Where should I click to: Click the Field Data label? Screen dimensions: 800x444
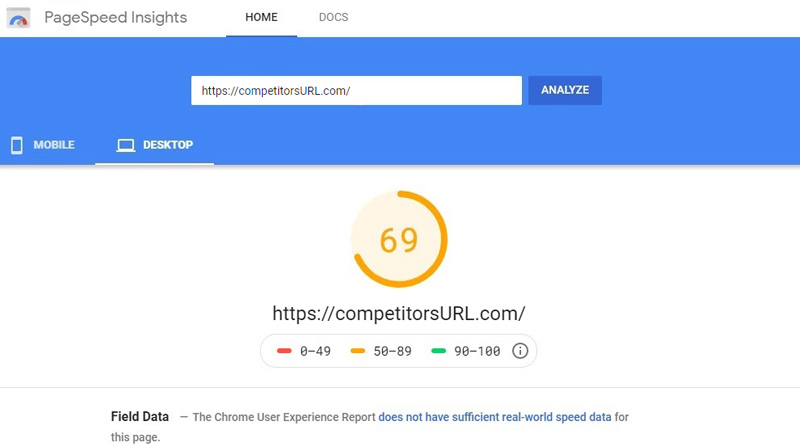[140, 416]
